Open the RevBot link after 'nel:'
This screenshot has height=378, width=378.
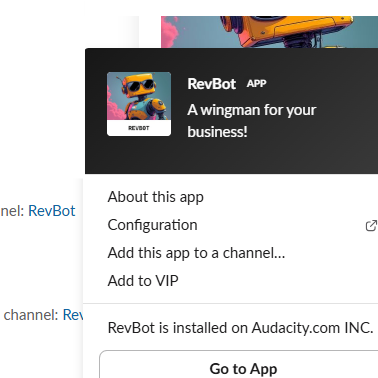point(52,211)
